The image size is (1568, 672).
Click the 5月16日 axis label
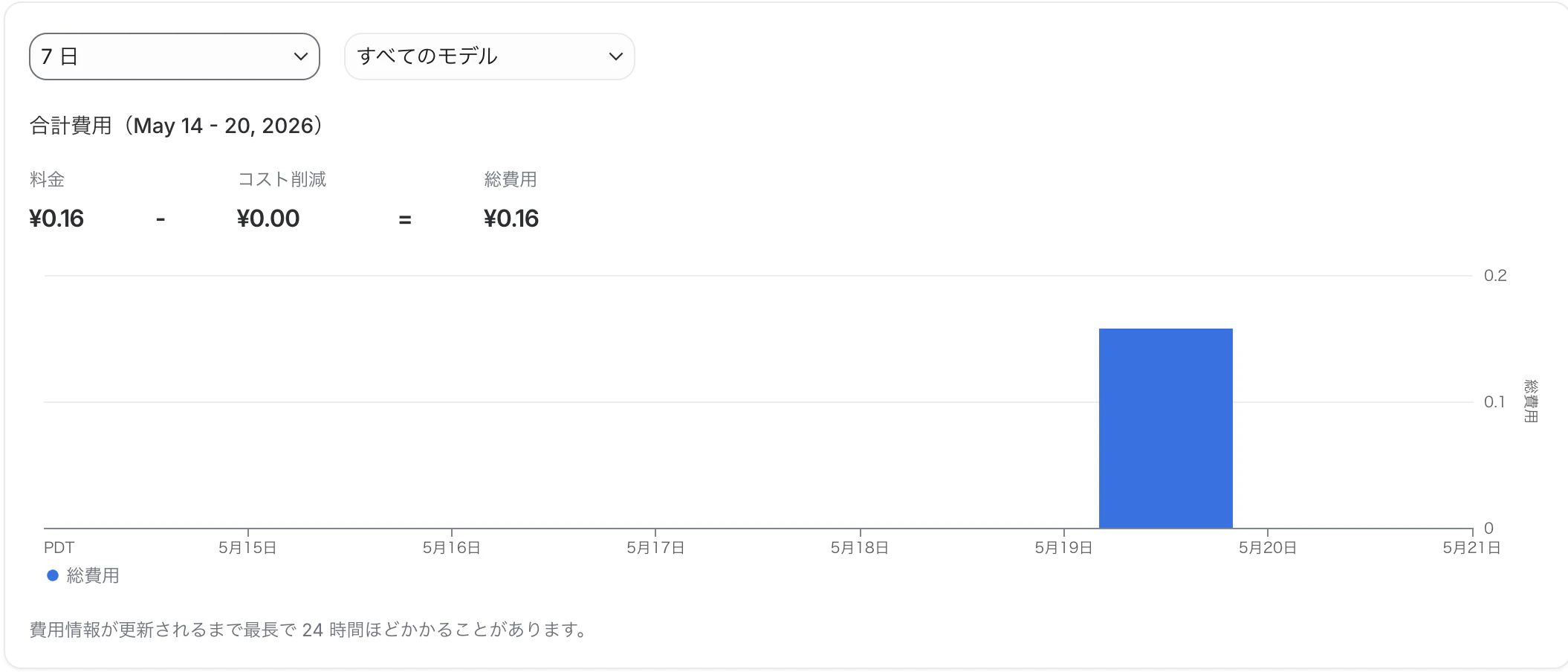[452, 548]
